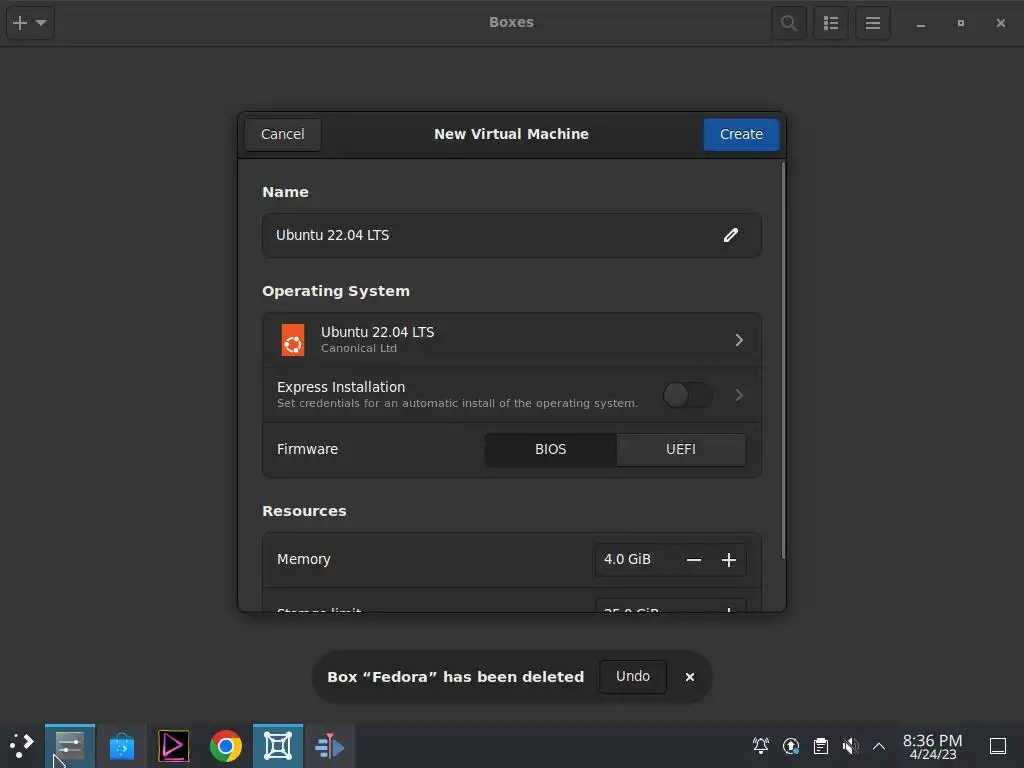Click the plus icon to add a new box

(x=20, y=23)
